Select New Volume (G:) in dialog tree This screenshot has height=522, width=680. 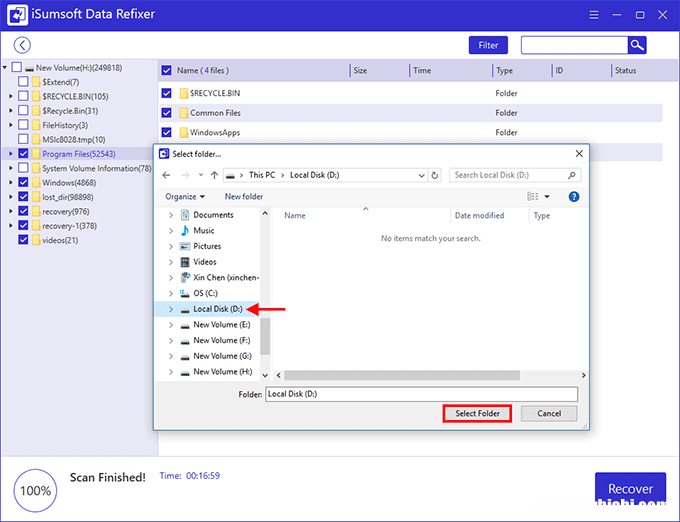tap(222, 356)
